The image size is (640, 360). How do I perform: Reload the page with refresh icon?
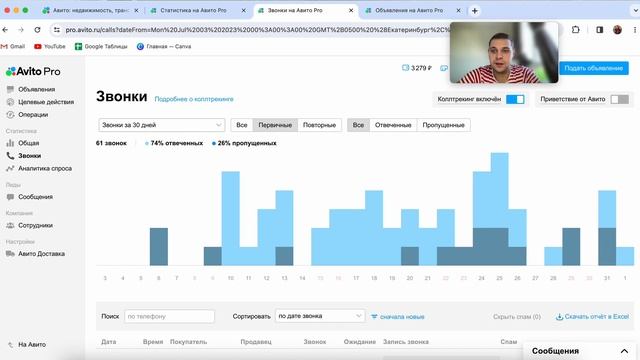[37, 30]
